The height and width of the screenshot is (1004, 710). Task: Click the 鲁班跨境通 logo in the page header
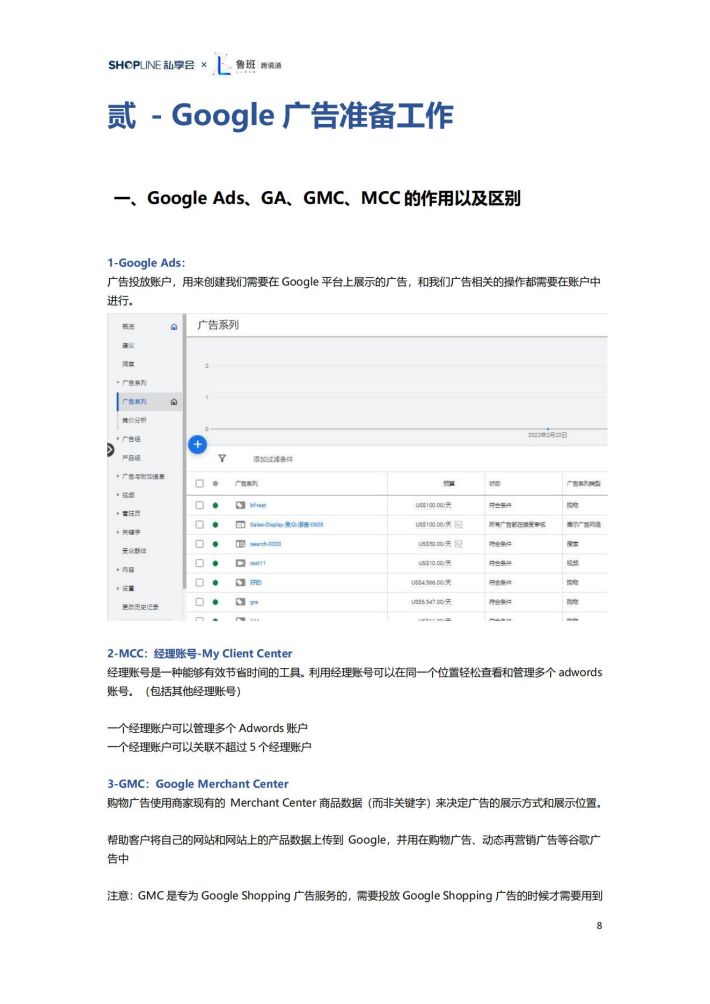[x=248, y=64]
